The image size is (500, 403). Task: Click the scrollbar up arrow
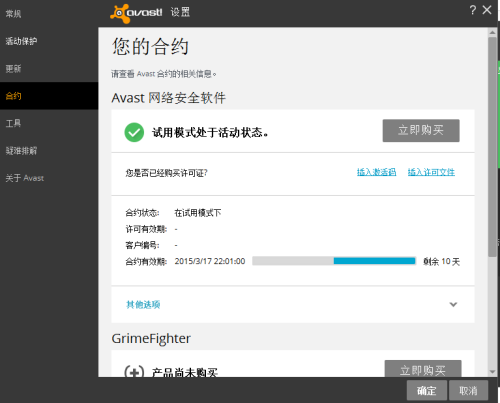pos(492,32)
